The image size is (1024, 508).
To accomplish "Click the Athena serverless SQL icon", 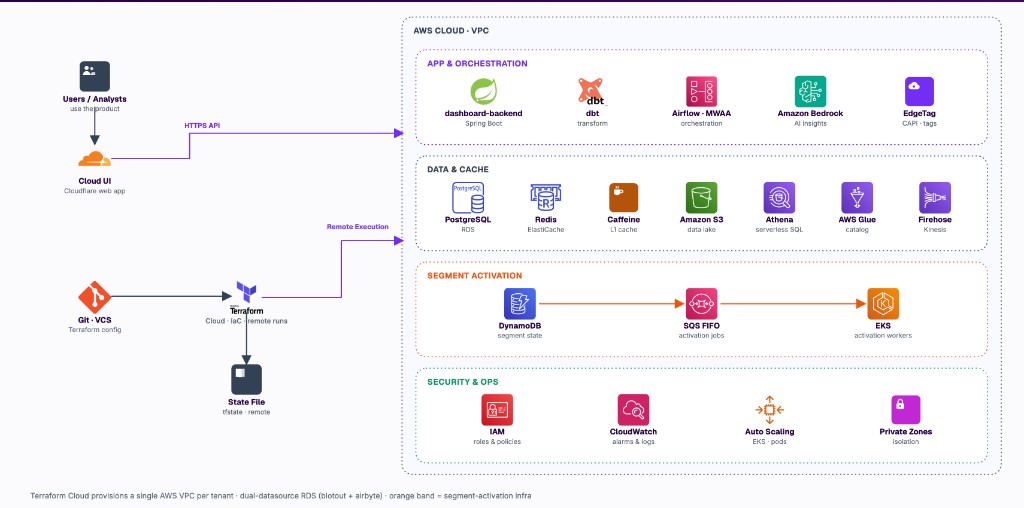I will tap(779, 198).
